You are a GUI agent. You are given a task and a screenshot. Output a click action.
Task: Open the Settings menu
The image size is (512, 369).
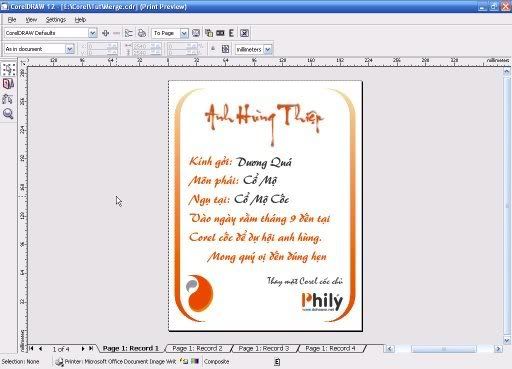pyautogui.click(x=56, y=20)
